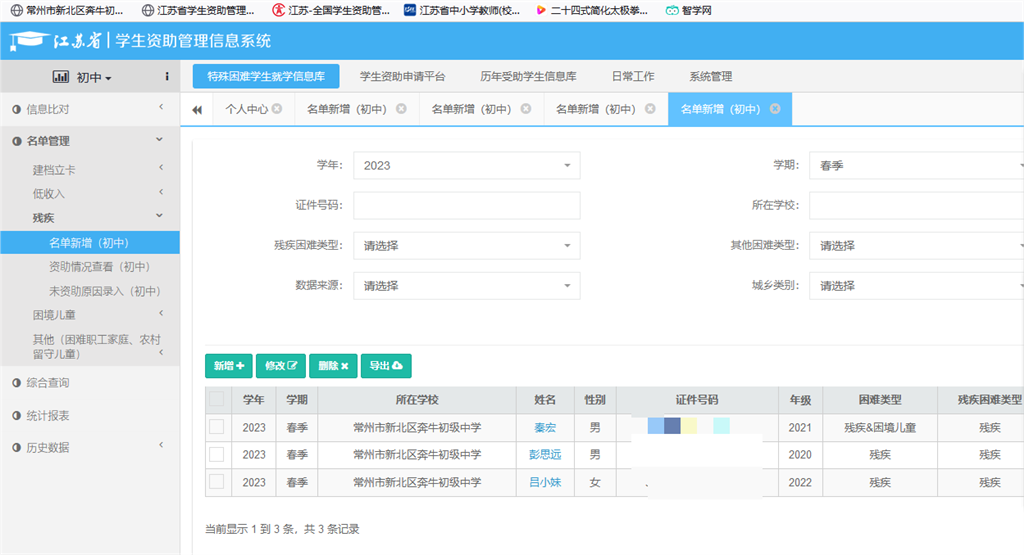Open 资助情况查看（初中） sidebar item
Image resolution: width=1024 pixels, height=555 pixels.
click(99, 266)
